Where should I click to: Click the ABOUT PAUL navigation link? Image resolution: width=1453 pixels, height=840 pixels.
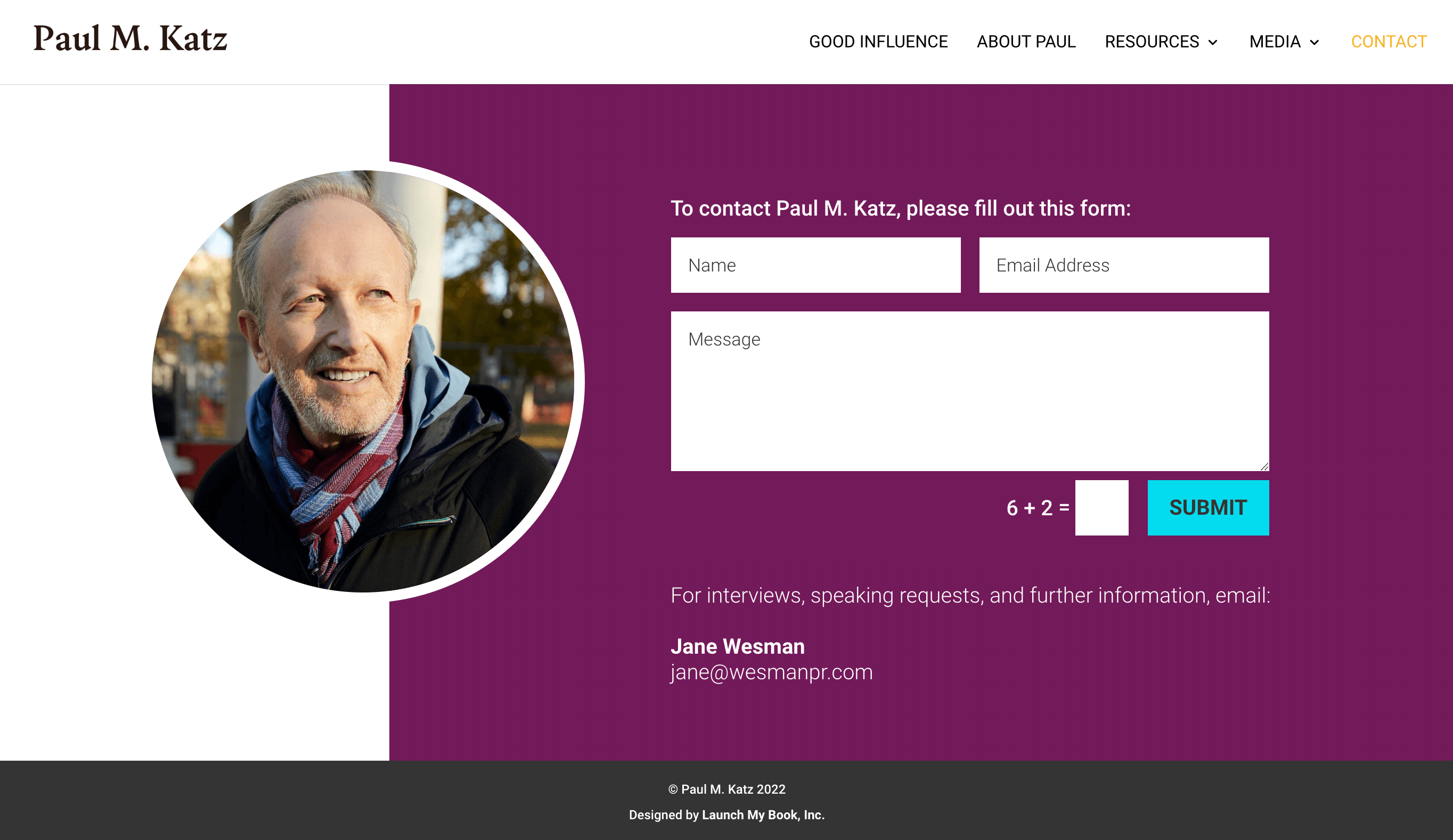1025,41
